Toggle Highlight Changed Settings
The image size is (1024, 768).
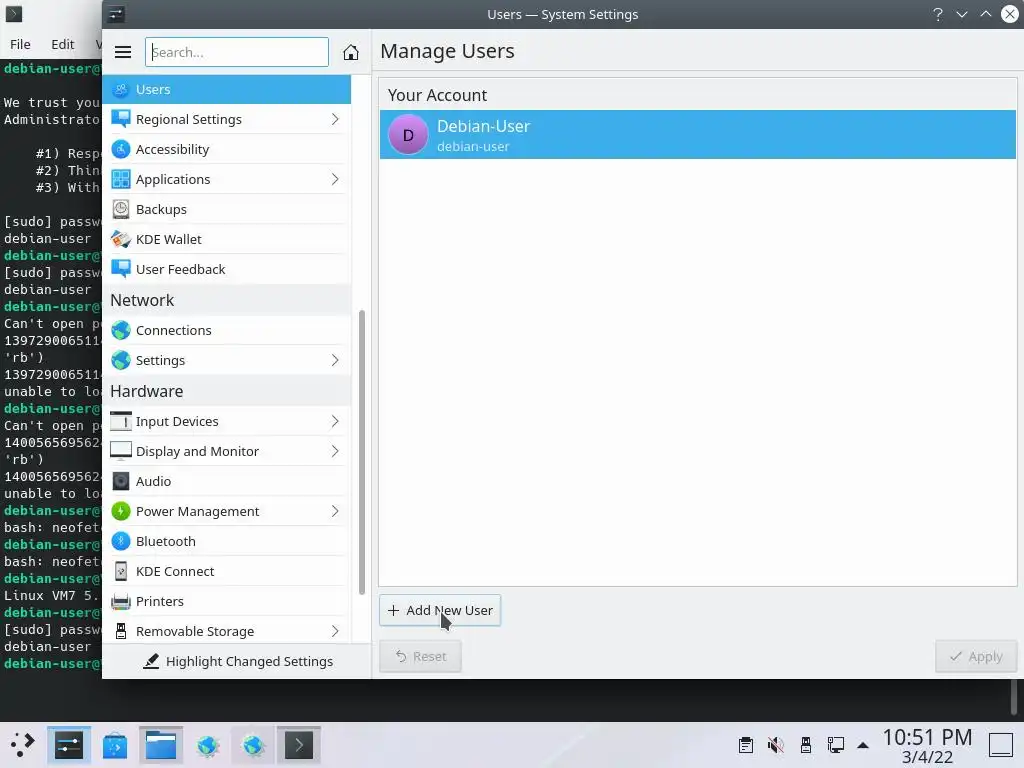(238, 662)
